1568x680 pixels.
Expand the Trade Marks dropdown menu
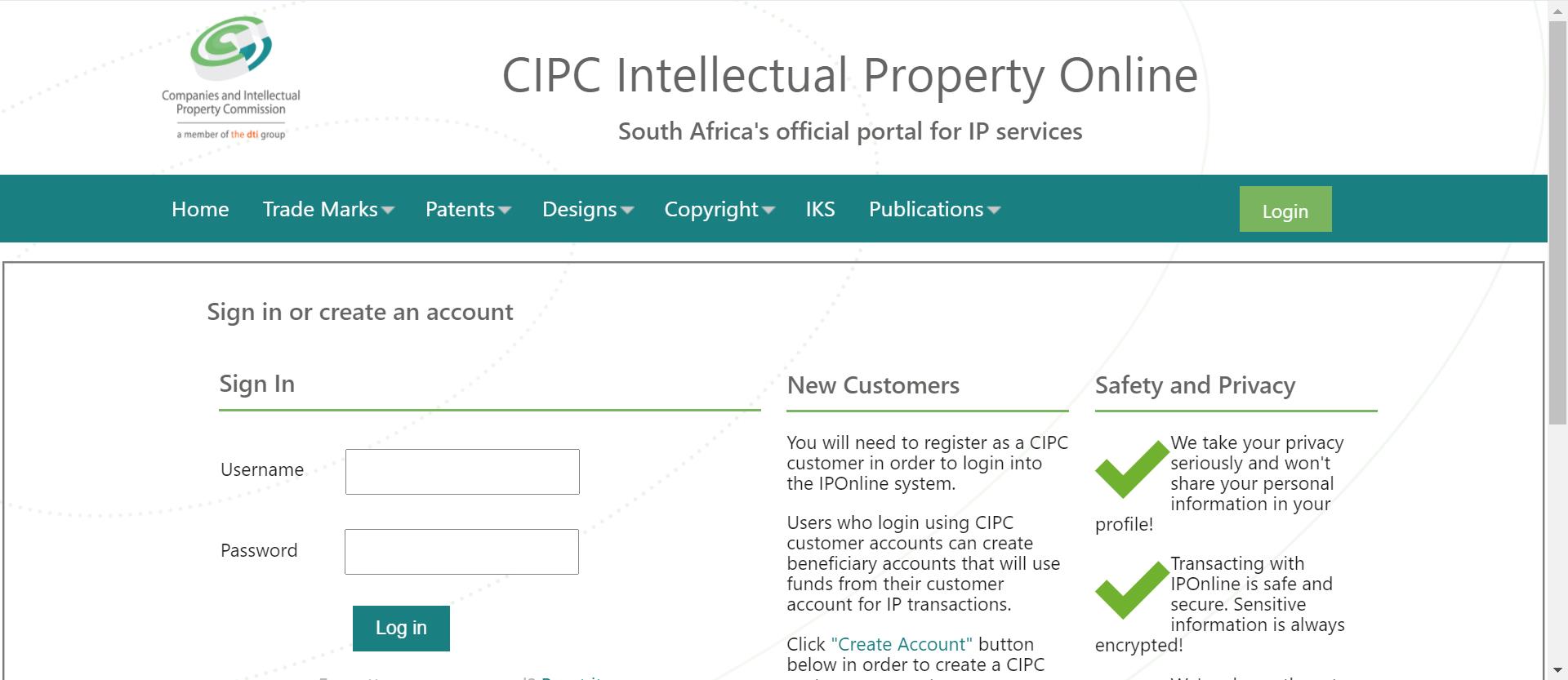[328, 209]
